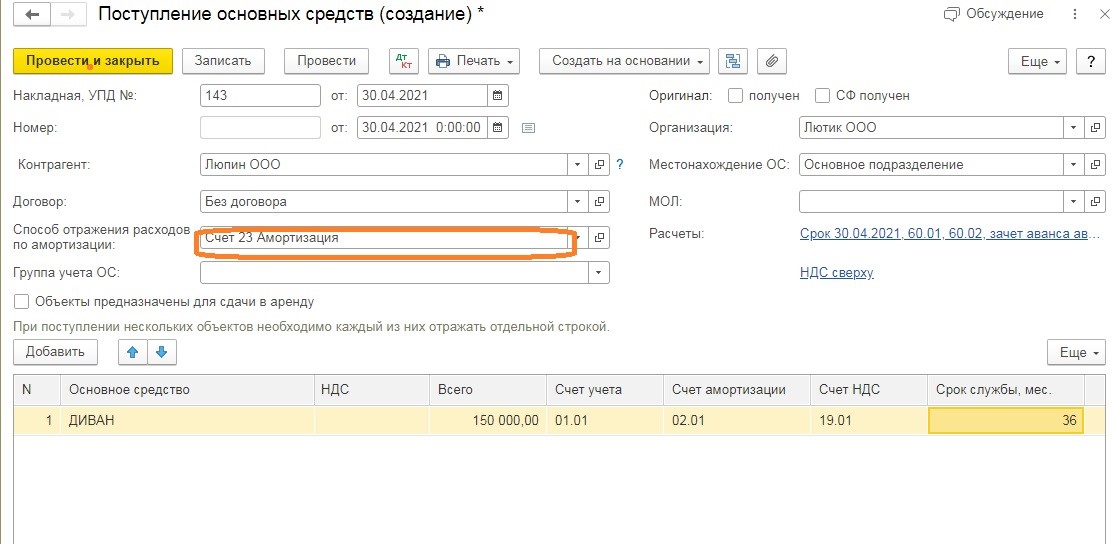Screen dimensions: 1114x544
Task: Add a row with Добавить
Action: (x=55, y=352)
